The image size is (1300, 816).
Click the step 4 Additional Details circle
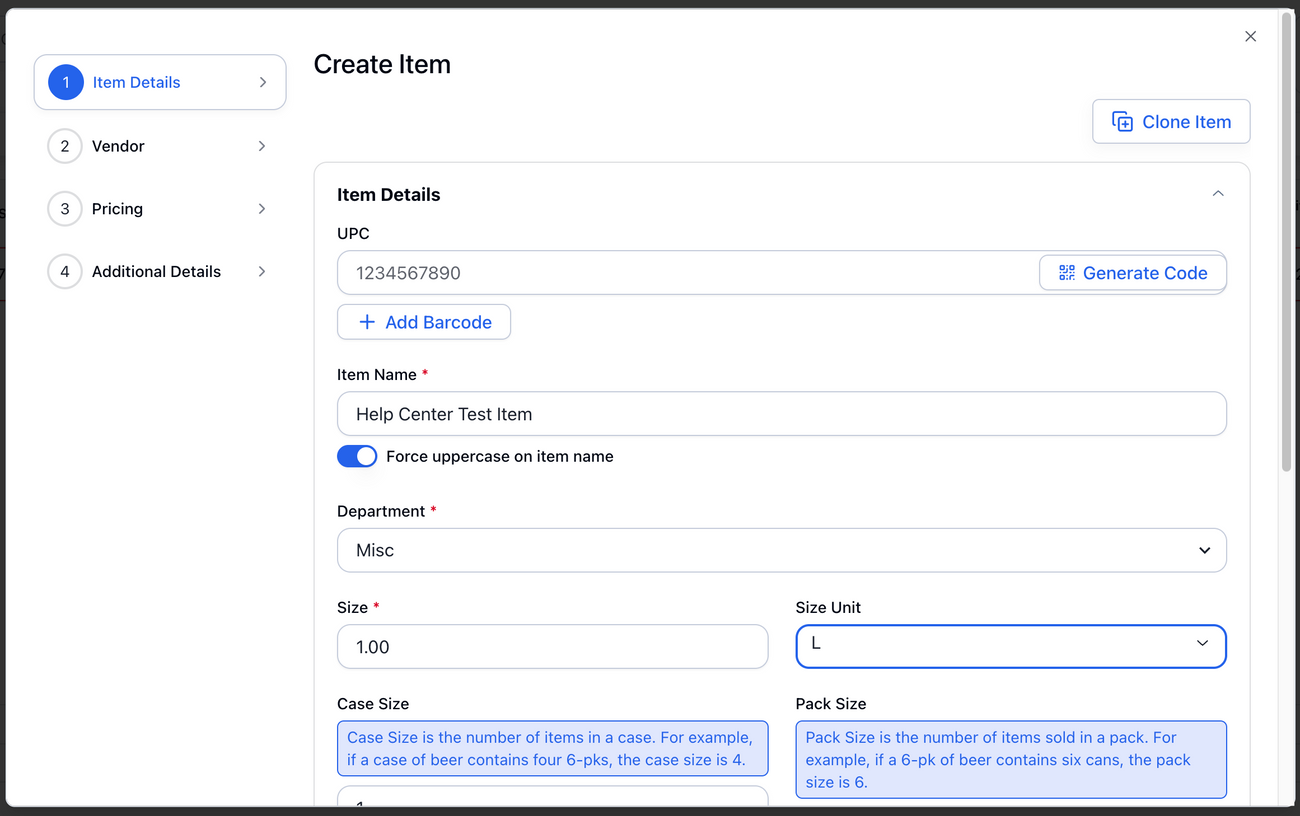pos(65,272)
